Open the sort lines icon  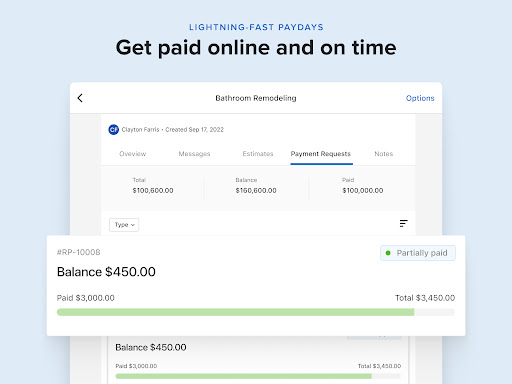point(404,223)
